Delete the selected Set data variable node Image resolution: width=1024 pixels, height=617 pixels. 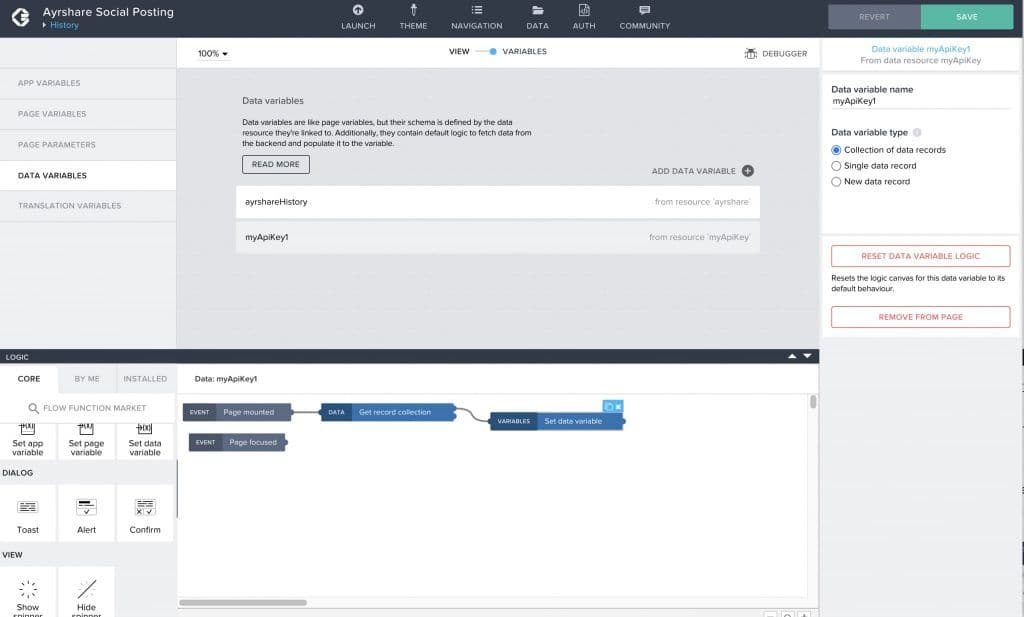[618, 406]
